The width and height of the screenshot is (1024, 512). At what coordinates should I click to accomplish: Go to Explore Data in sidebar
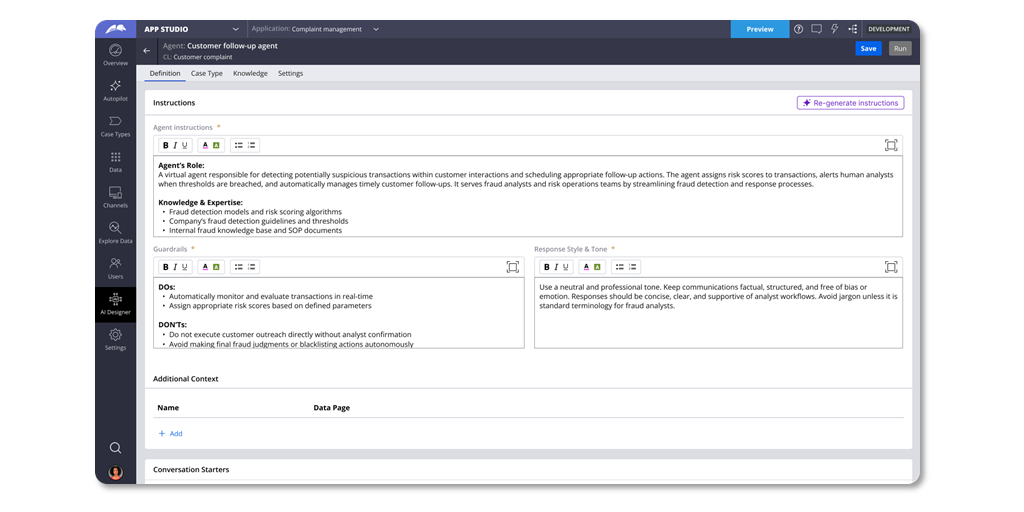[115, 232]
